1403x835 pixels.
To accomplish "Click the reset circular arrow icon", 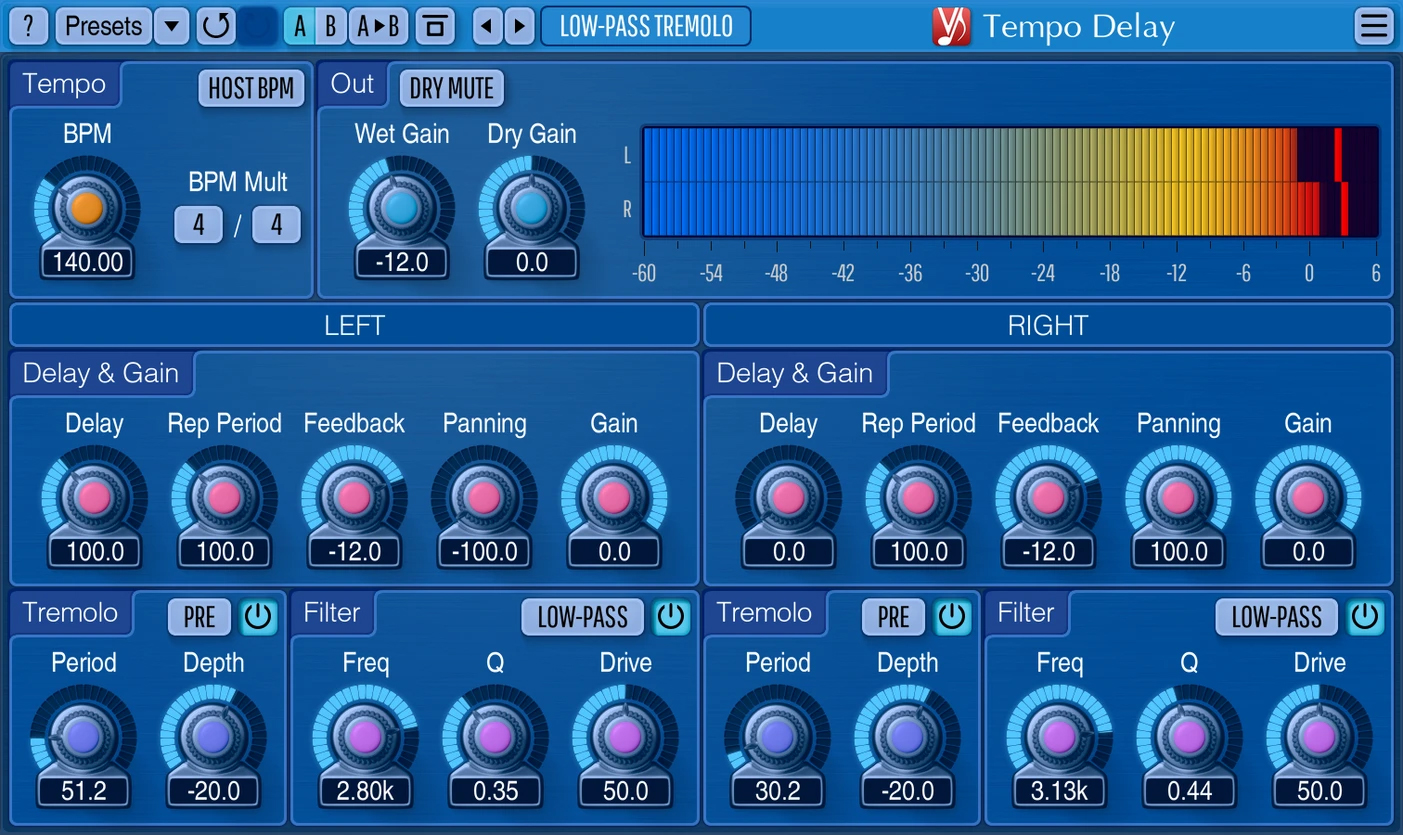I will point(215,26).
